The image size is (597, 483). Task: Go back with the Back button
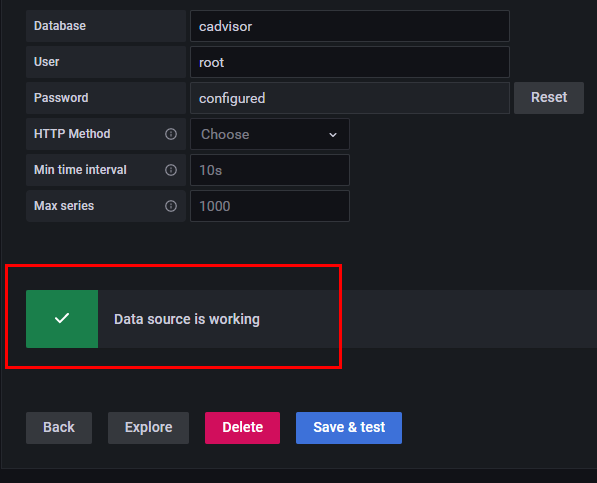pyautogui.click(x=59, y=427)
